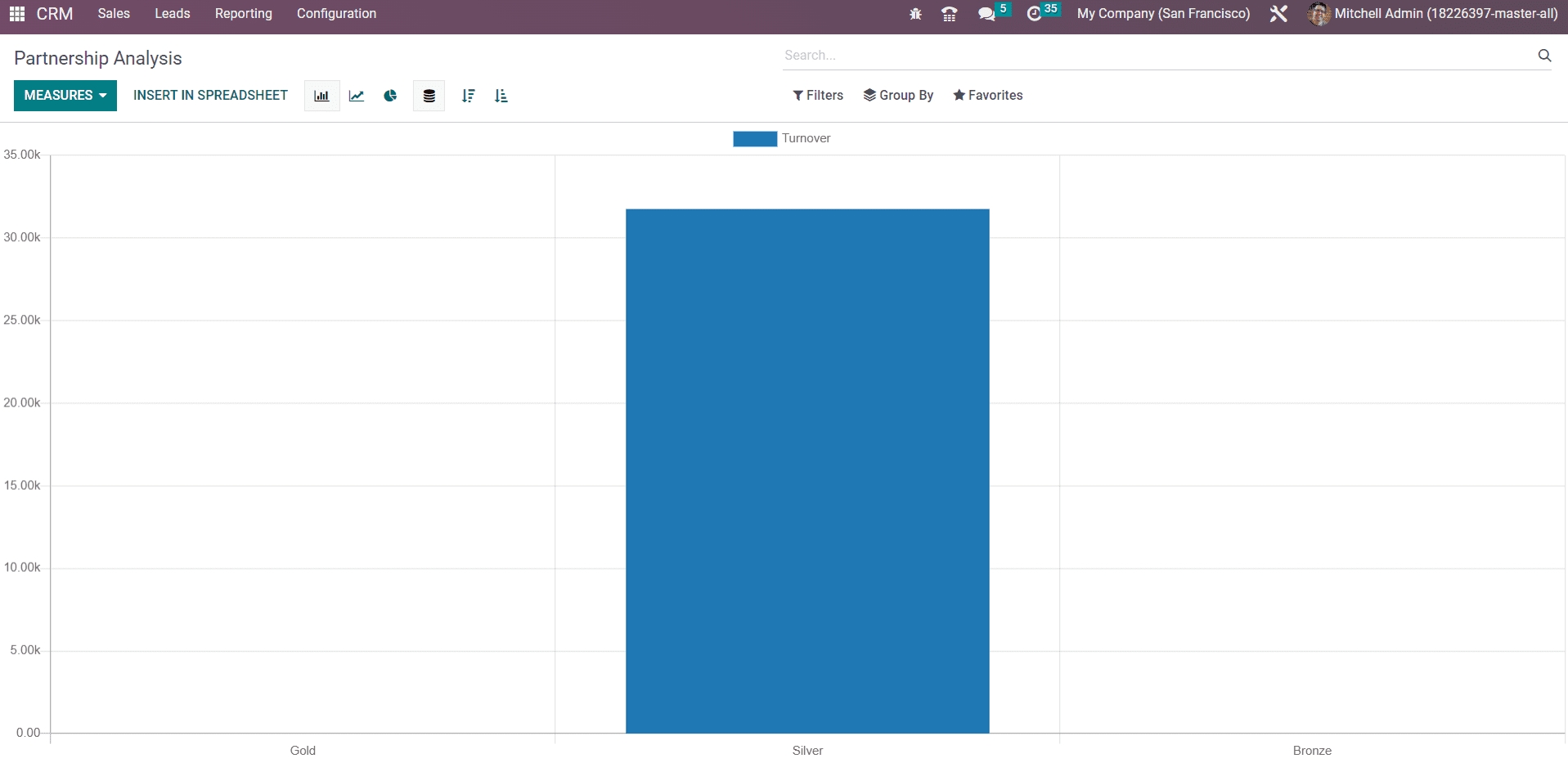Open the Reporting menu
The image size is (1568, 763).
[x=243, y=14]
